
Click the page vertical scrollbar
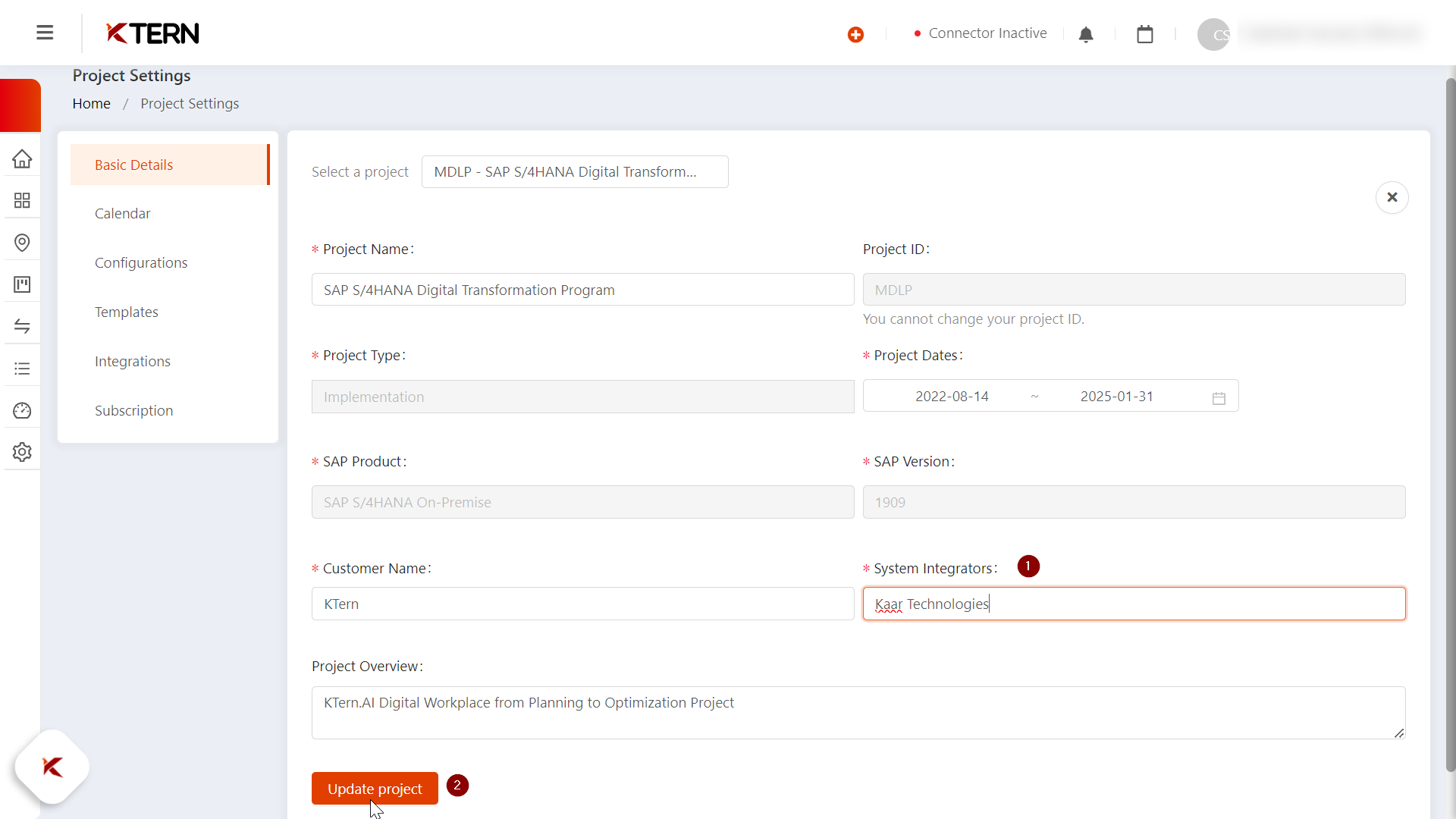1451,425
